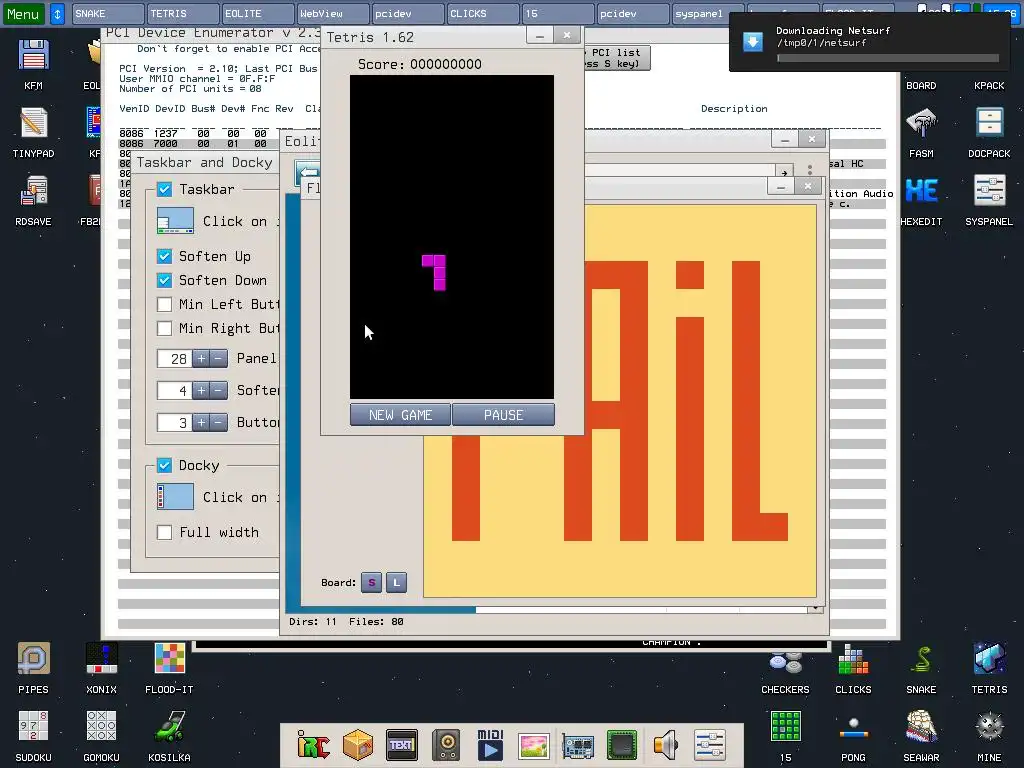Toggle the Soften Down checkbox
1024x768 pixels.
coord(165,280)
